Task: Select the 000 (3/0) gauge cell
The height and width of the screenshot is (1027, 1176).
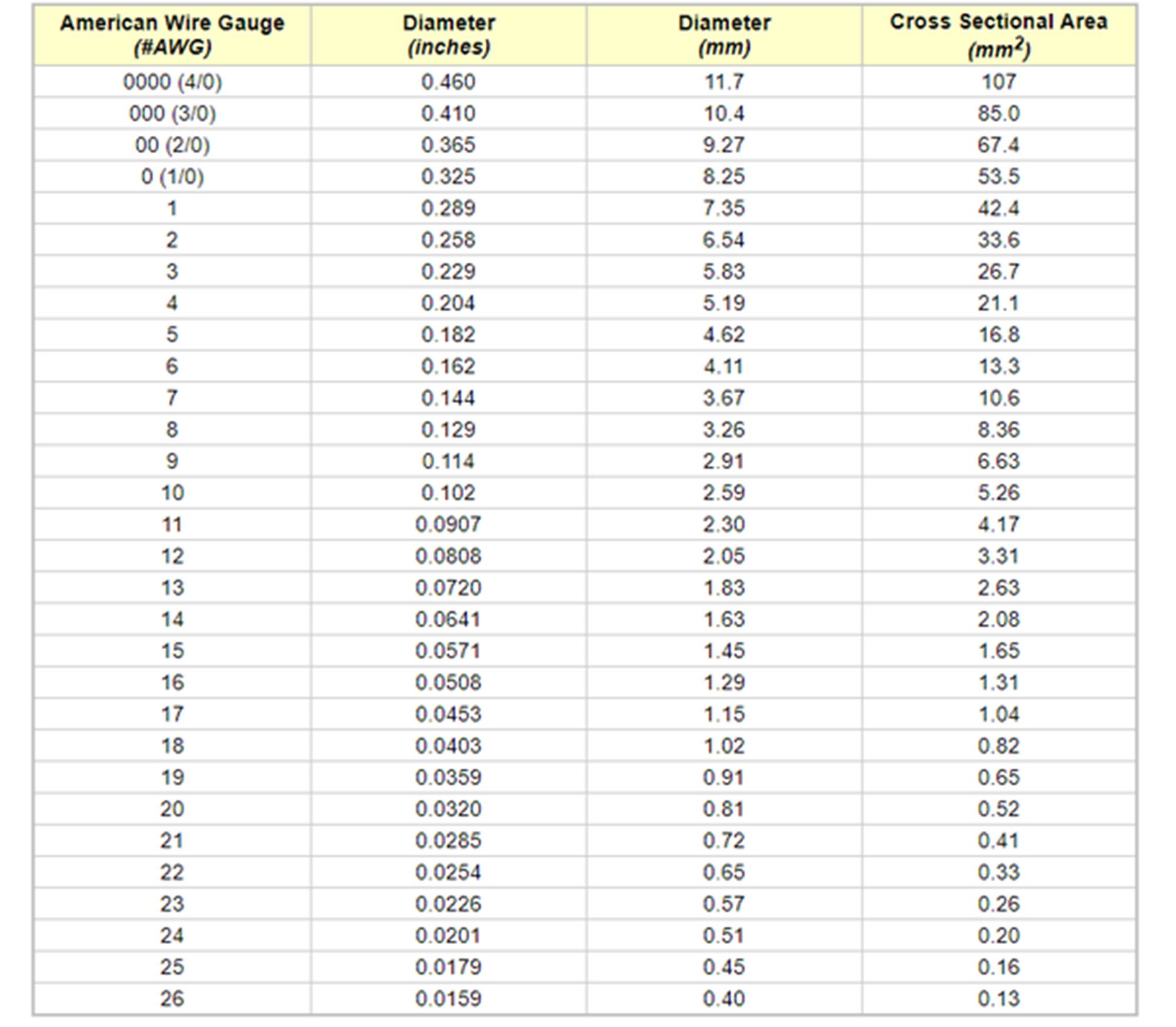Action: 172,113
